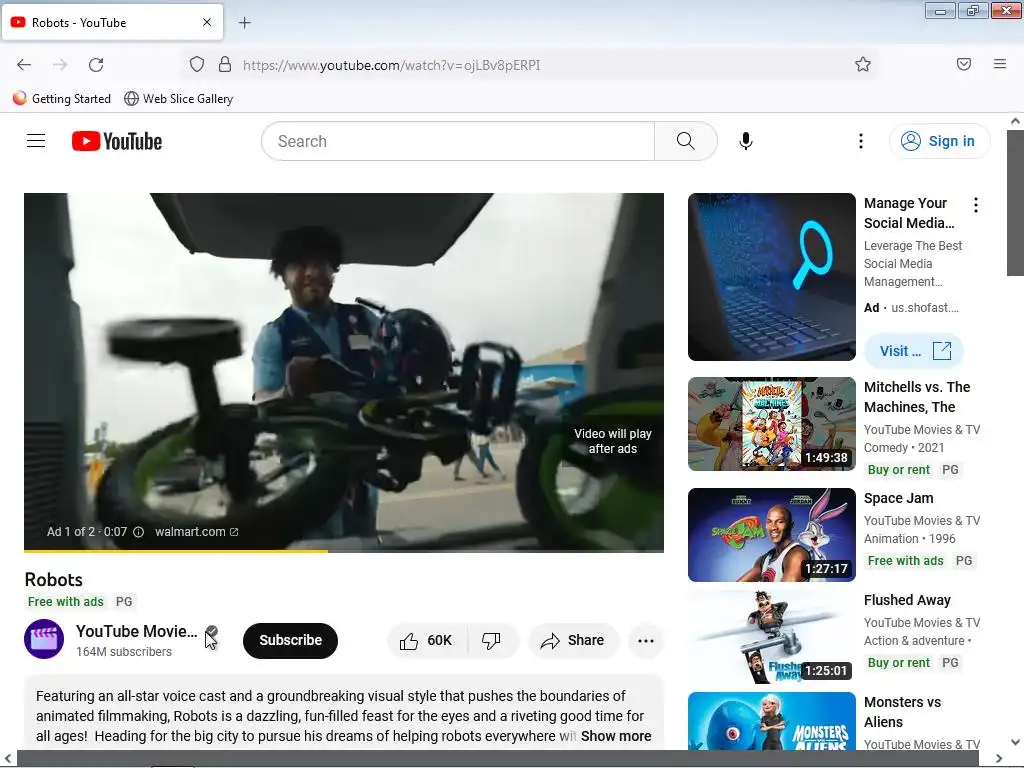Screen dimensions: 1024x768
Task: Open the Manage Your Social Media ad thumbnail
Action: coord(771,277)
